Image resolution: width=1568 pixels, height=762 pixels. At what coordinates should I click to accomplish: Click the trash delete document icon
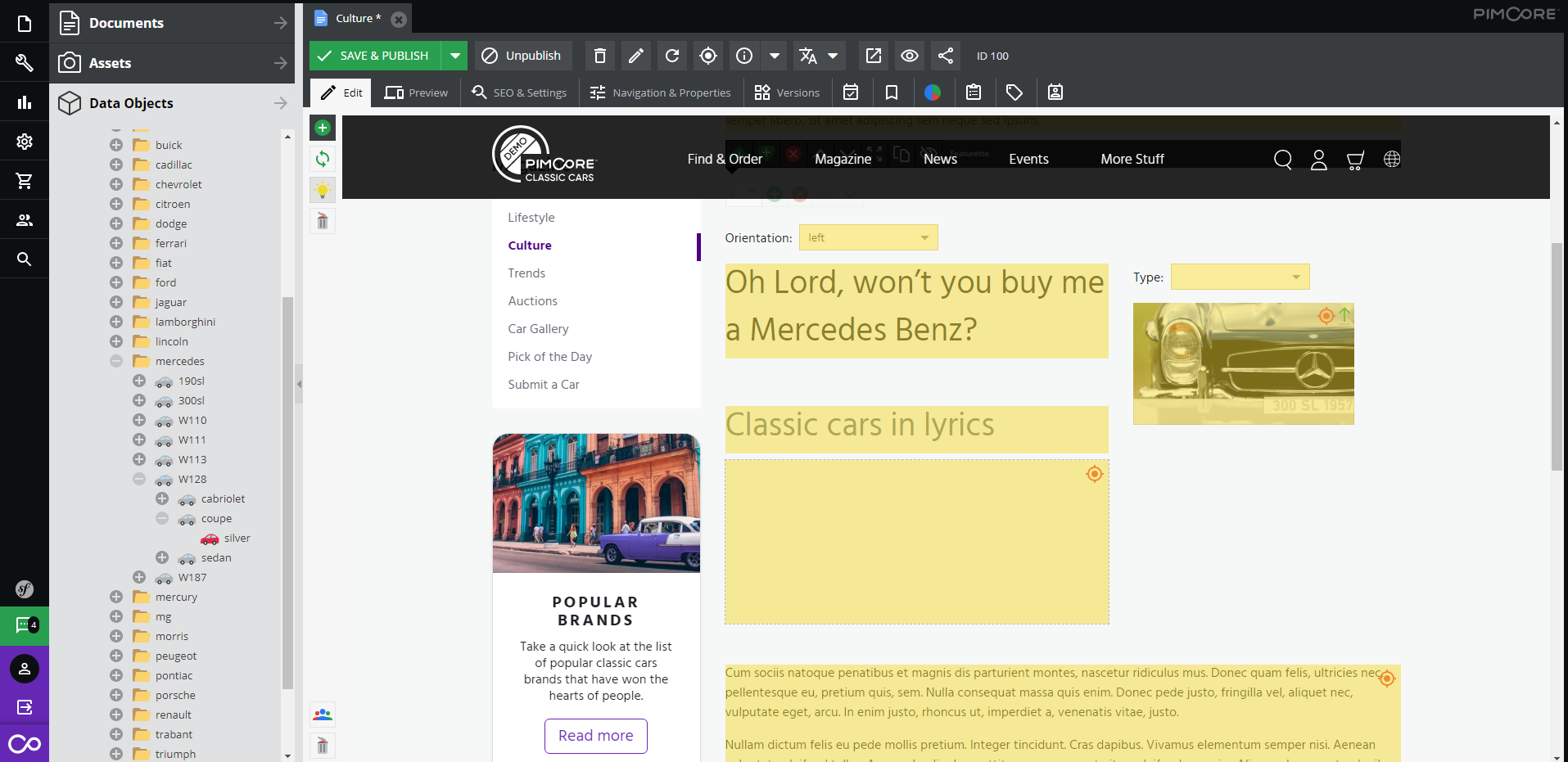coord(600,56)
